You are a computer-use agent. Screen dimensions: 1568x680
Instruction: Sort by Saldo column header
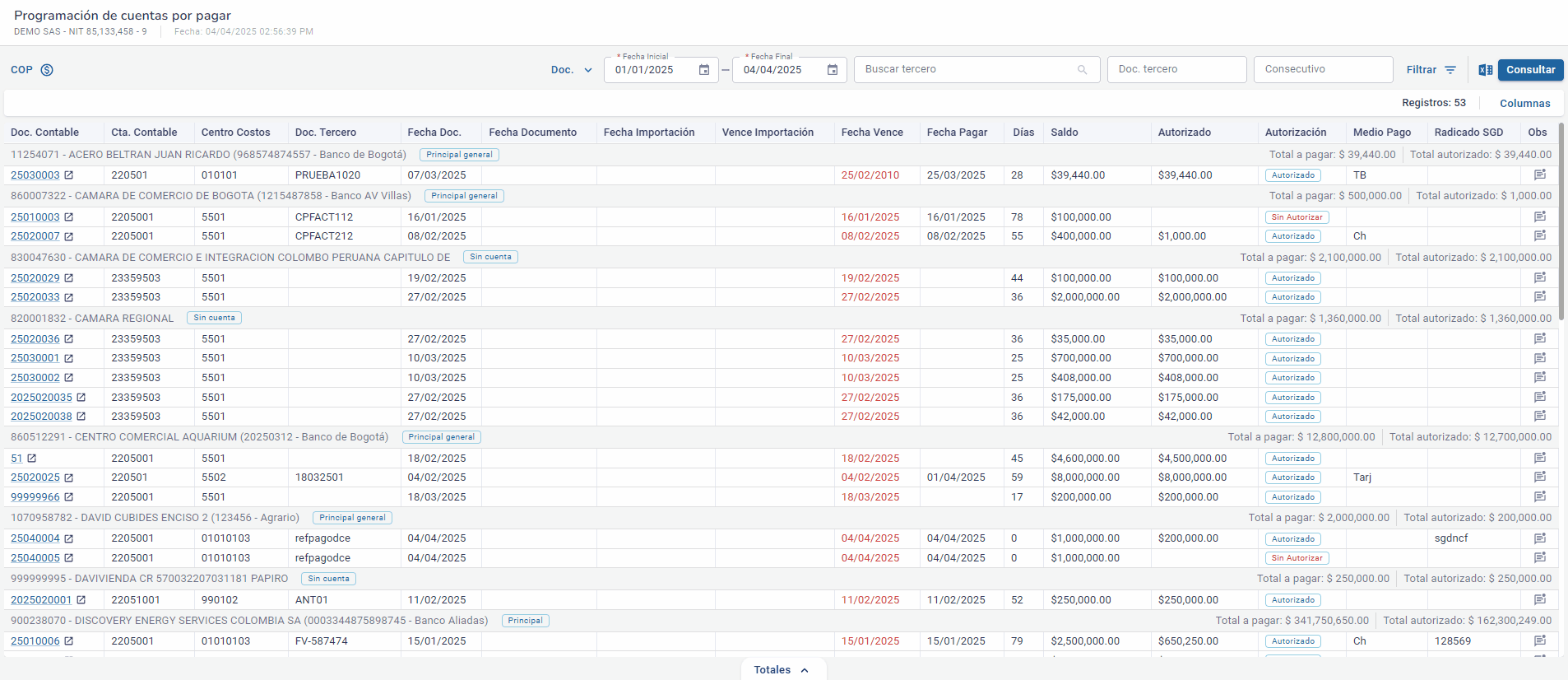point(1064,133)
